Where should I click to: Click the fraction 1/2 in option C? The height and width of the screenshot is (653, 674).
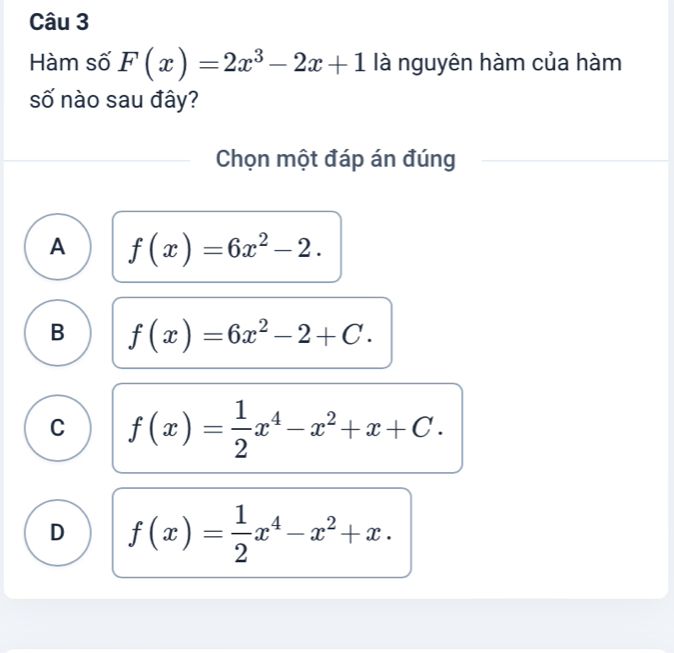coord(236,428)
